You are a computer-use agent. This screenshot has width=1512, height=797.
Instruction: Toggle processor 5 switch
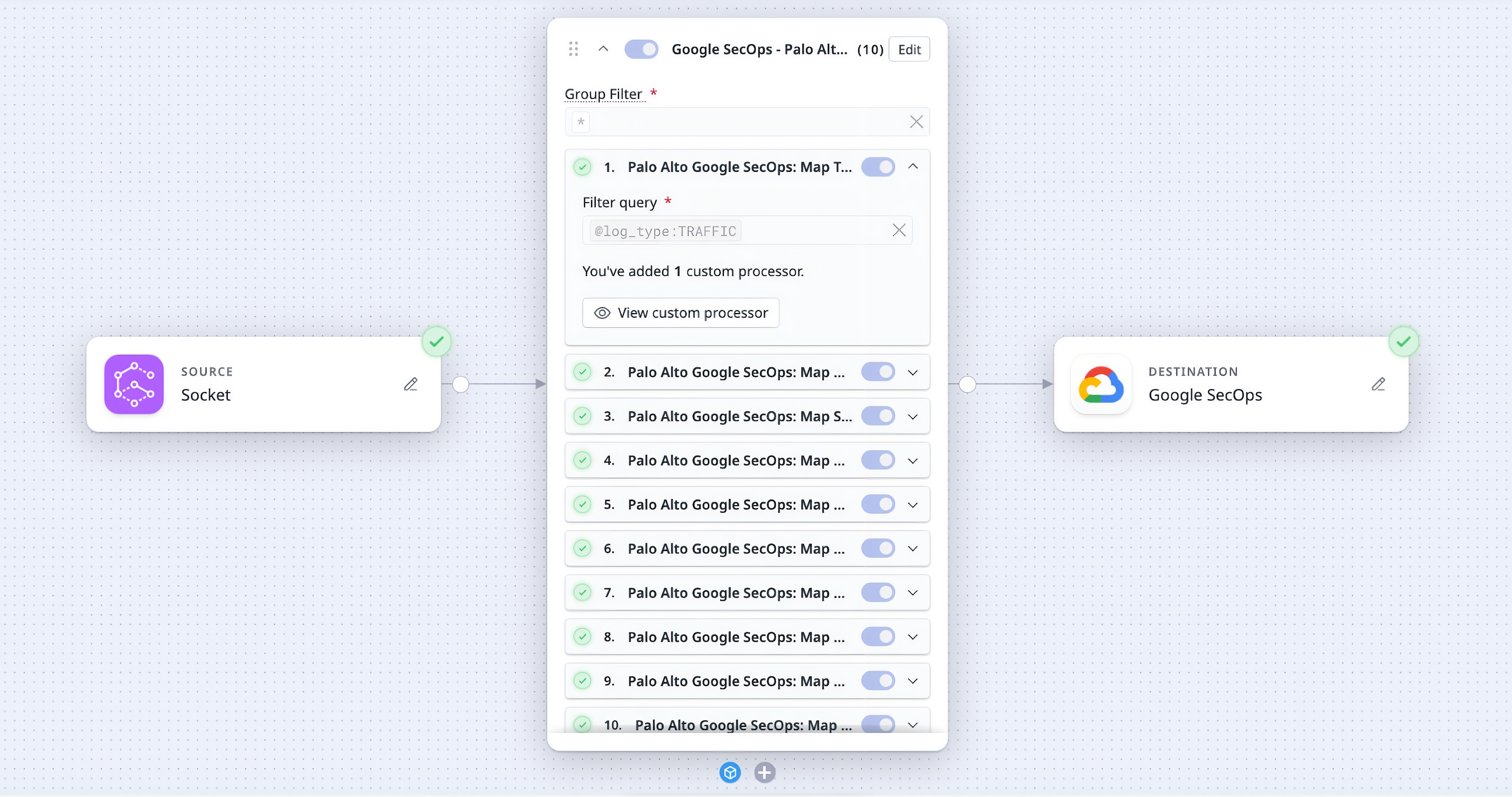click(x=878, y=505)
